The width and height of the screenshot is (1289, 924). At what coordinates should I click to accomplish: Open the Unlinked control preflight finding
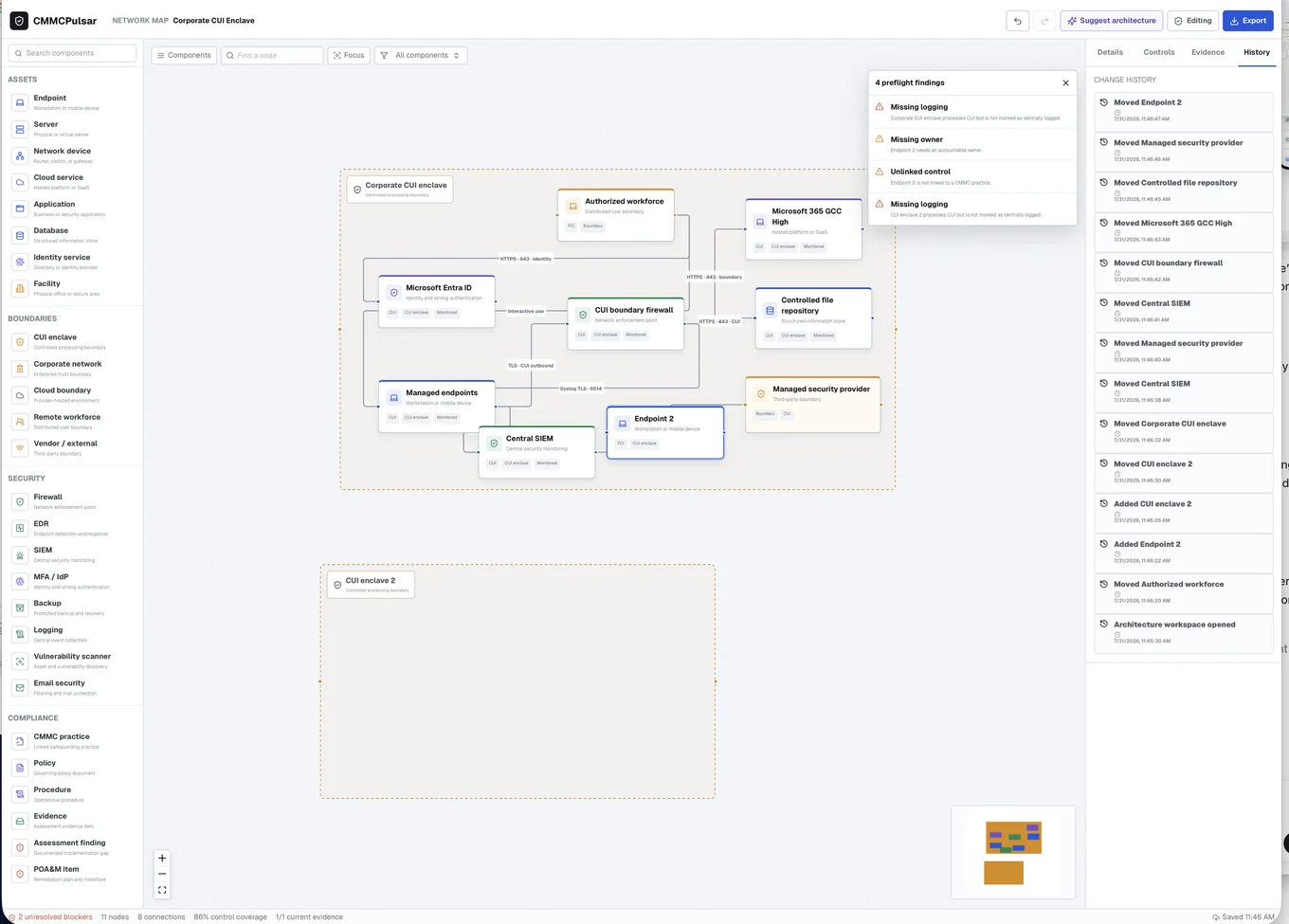coord(972,176)
